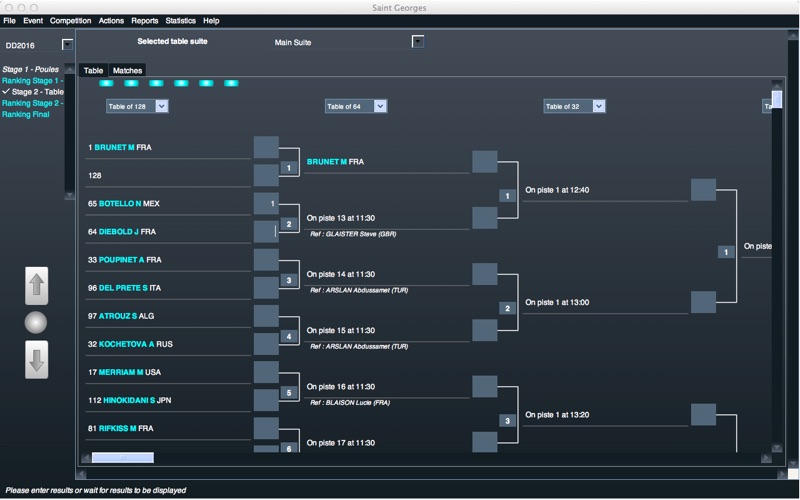Open match 5 badge MERRIAM versus HINOKIDANI
This screenshot has height=500, width=800.
pyautogui.click(x=289, y=393)
